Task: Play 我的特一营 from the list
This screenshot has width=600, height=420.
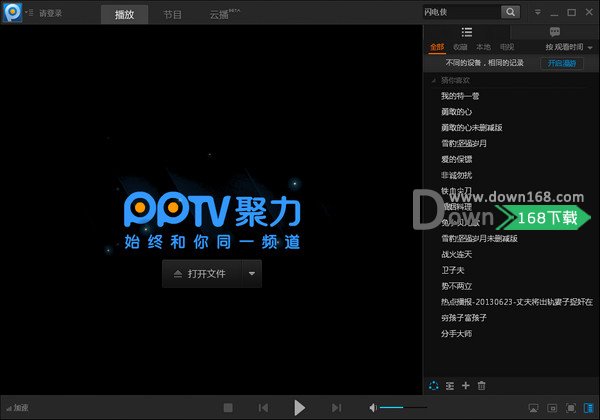Action: [x=460, y=96]
